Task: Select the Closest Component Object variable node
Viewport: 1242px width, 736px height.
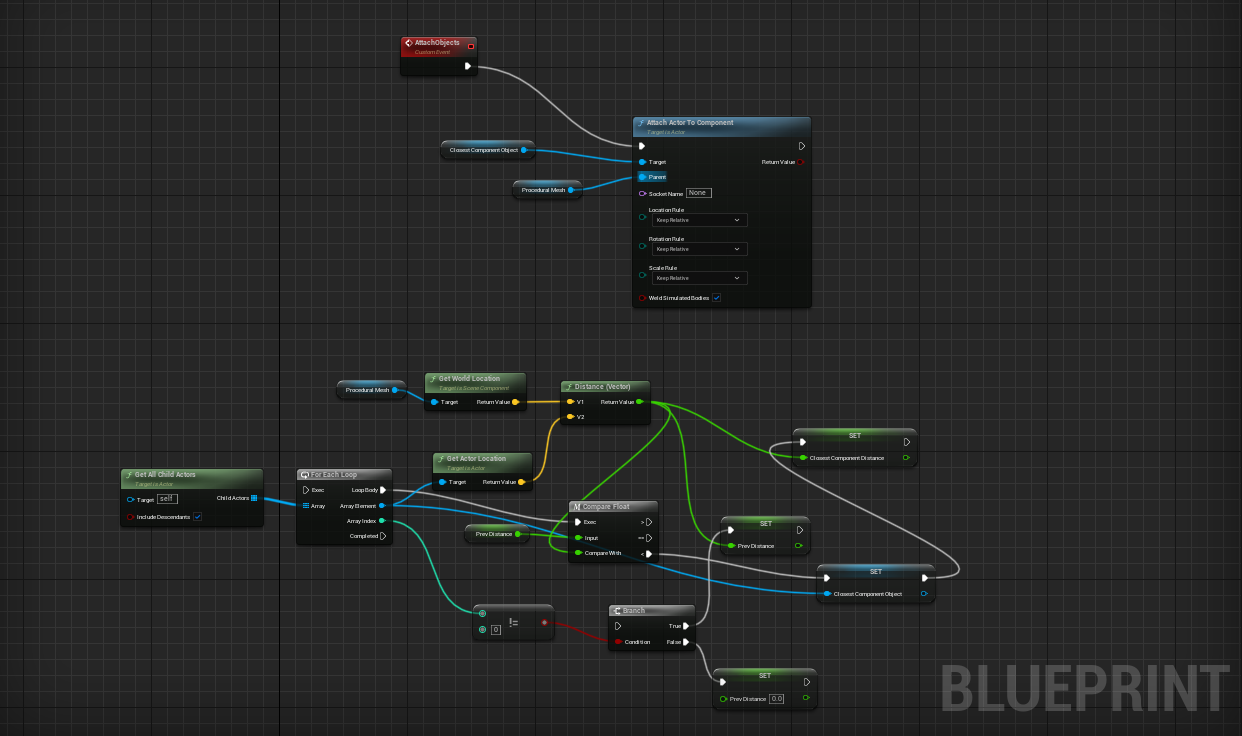Action: (x=487, y=150)
